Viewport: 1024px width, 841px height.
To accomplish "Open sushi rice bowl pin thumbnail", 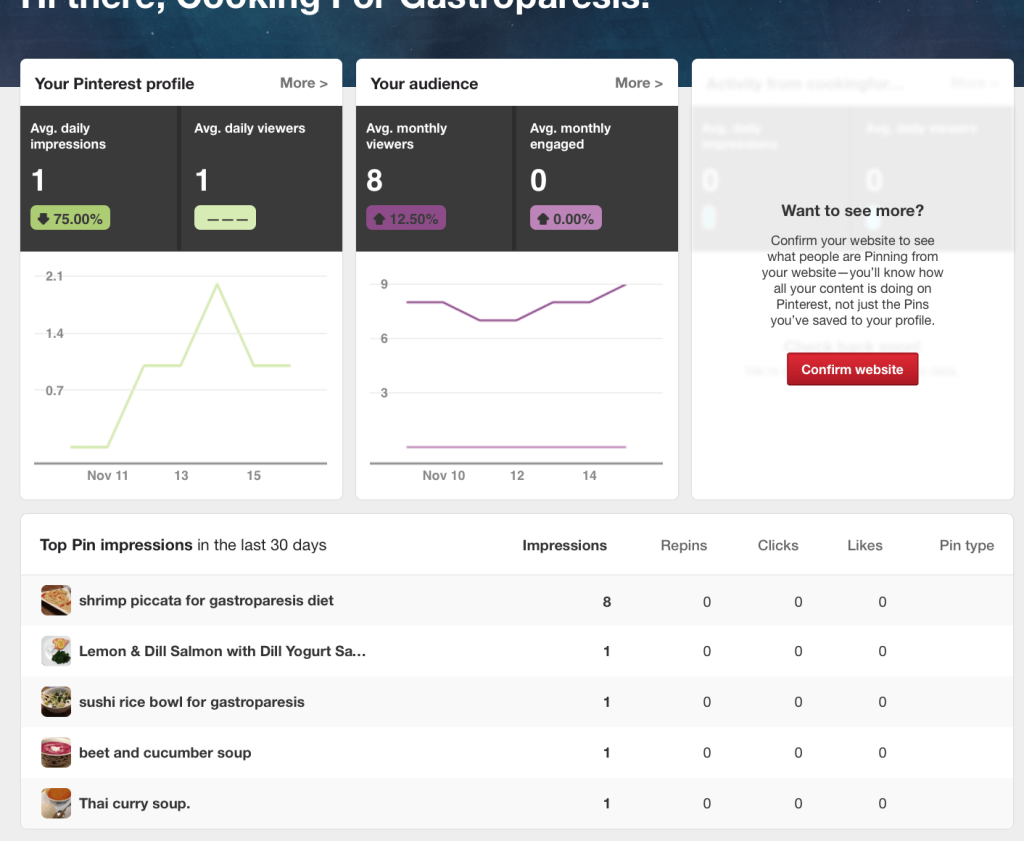I will (x=56, y=702).
